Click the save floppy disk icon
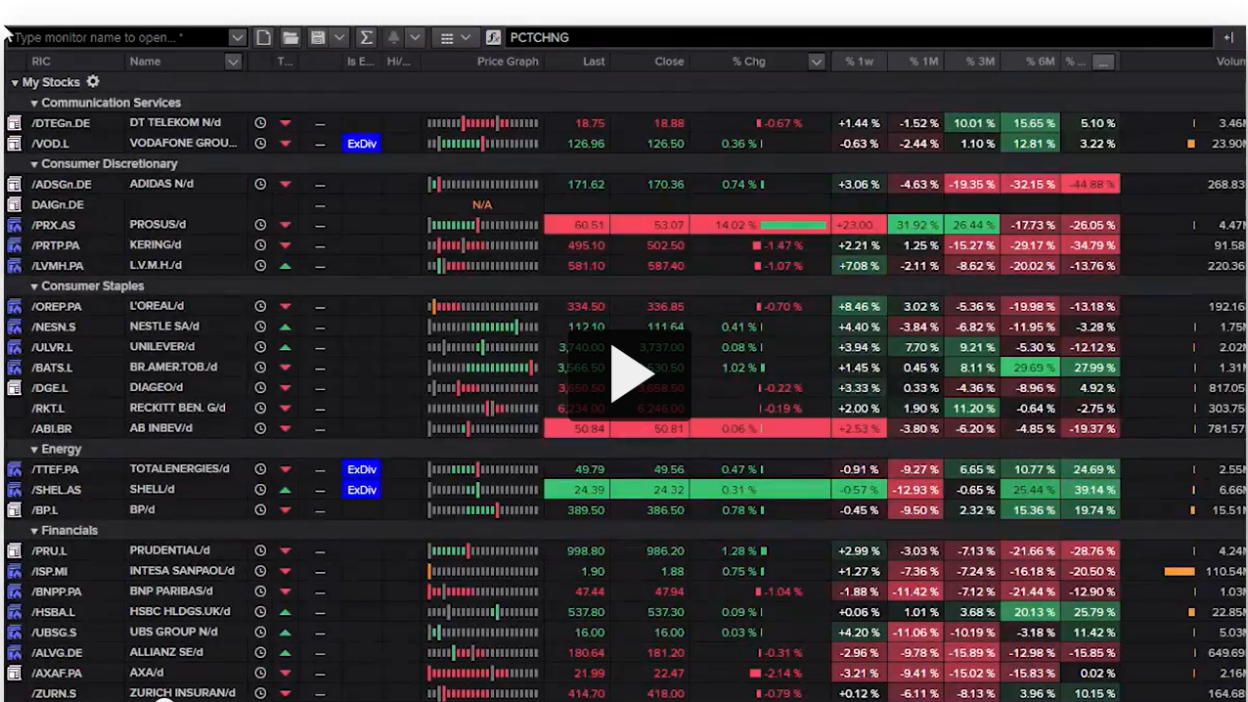The width and height of the screenshot is (1248, 702). 318,38
